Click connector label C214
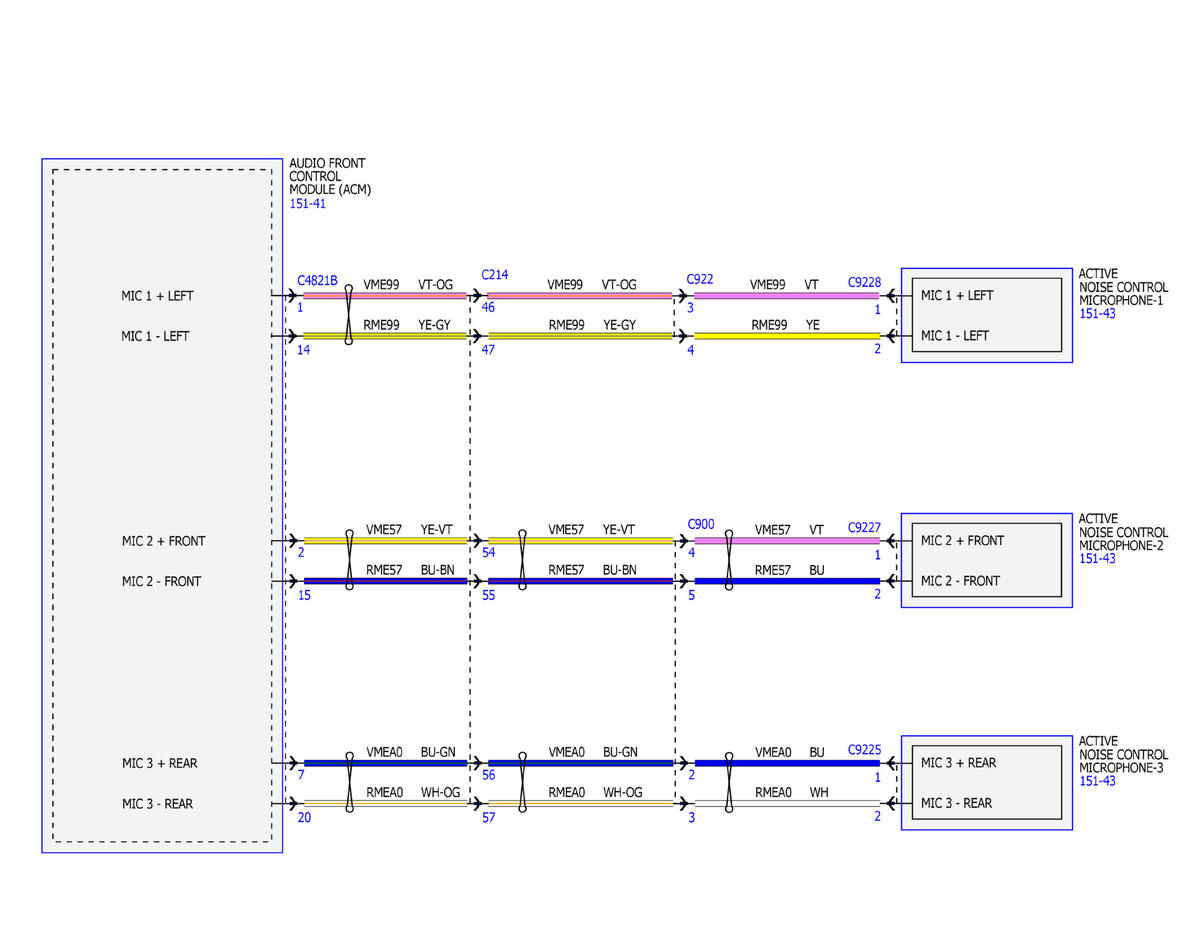The image size is (1200, 927). coord(494,274)
